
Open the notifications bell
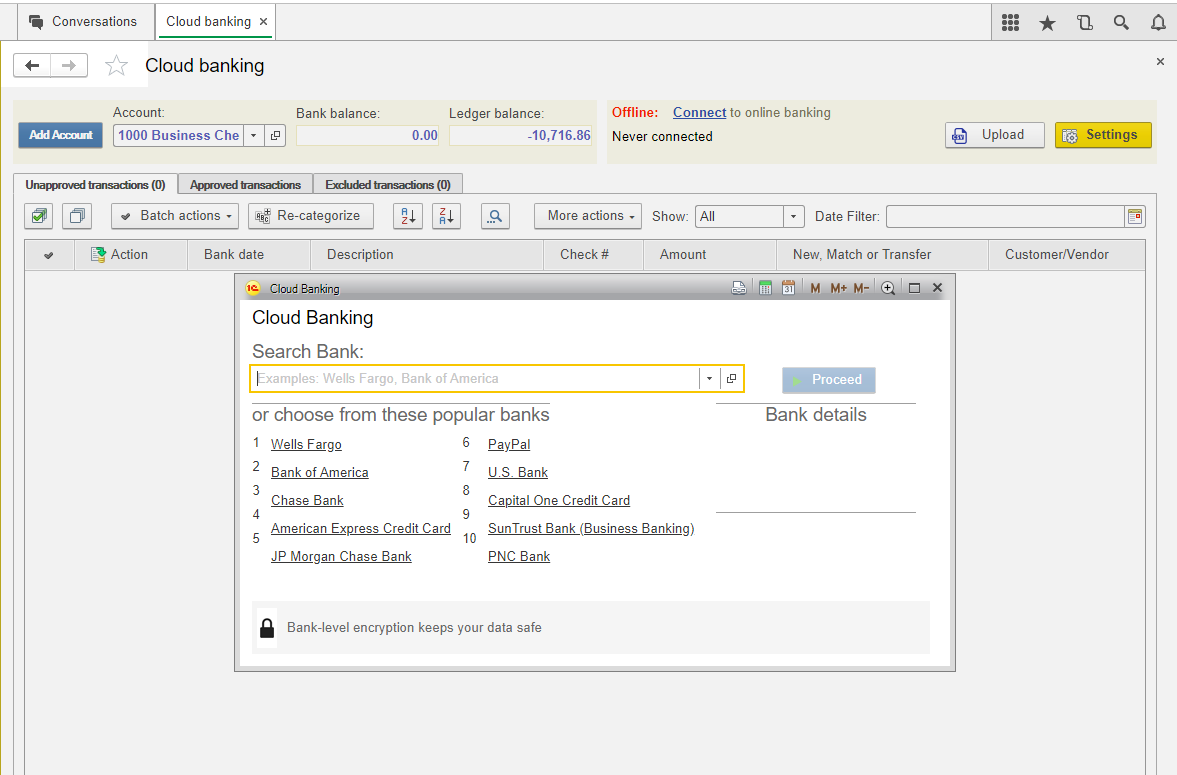pos(1158,23)
